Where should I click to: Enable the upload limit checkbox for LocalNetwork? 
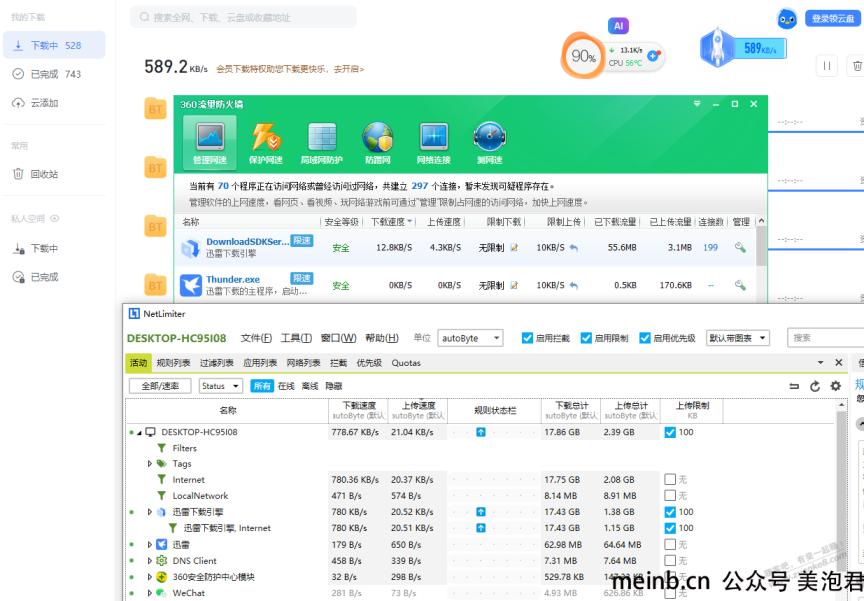tap(670, 496)
